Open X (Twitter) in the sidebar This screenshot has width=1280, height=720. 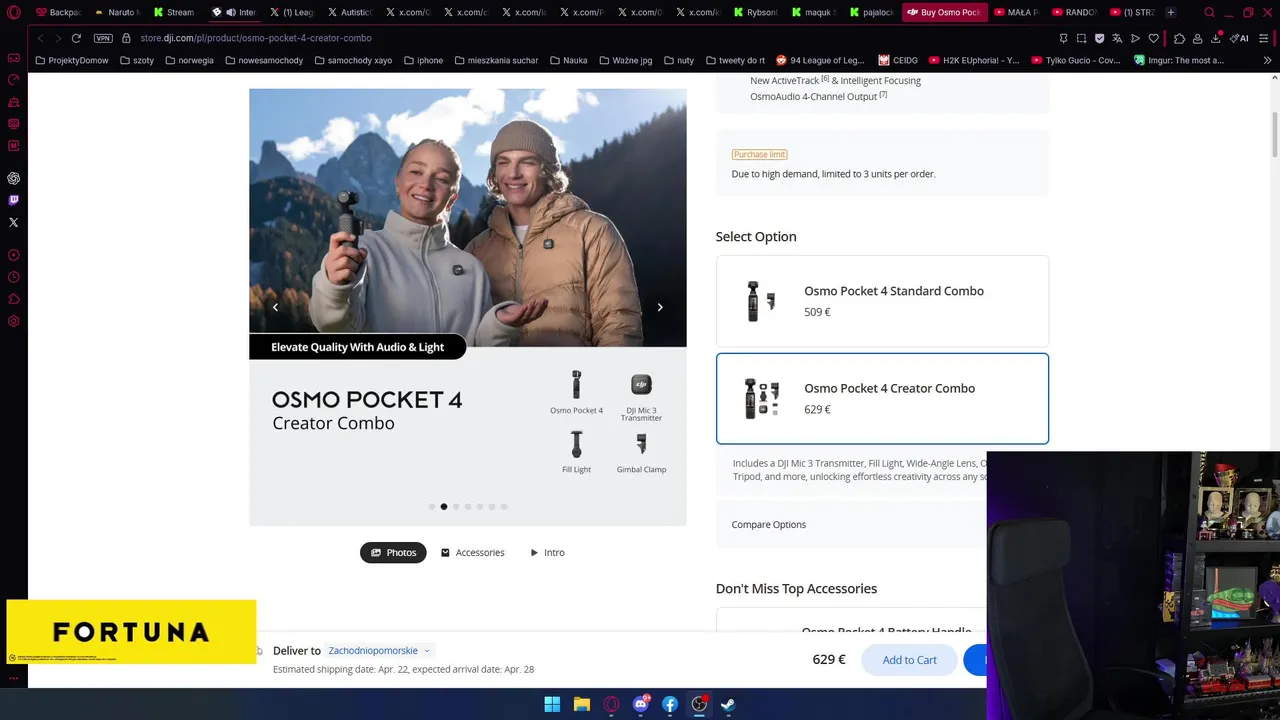coord(14,222)
